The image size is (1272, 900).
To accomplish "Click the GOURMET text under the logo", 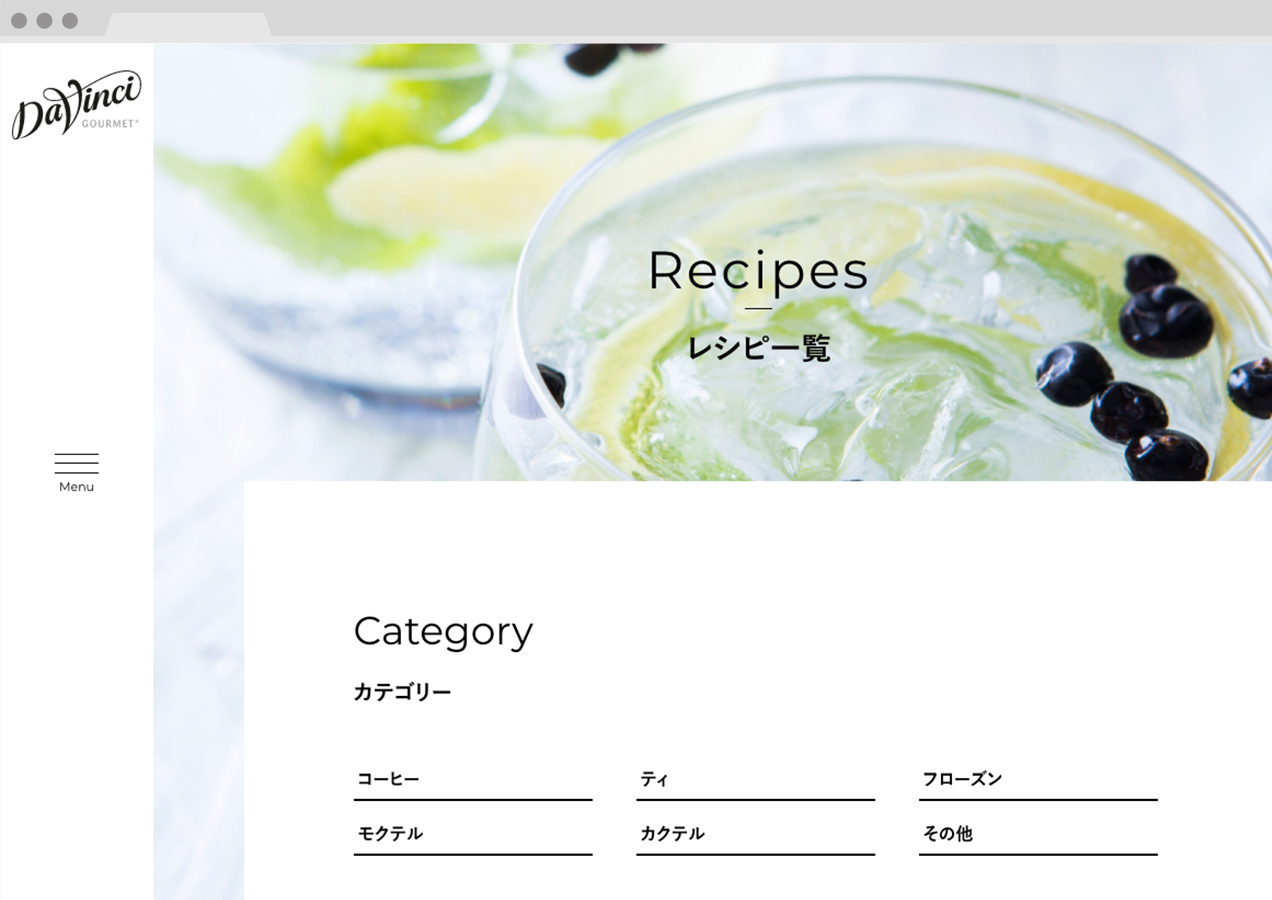I will point(110,123).
